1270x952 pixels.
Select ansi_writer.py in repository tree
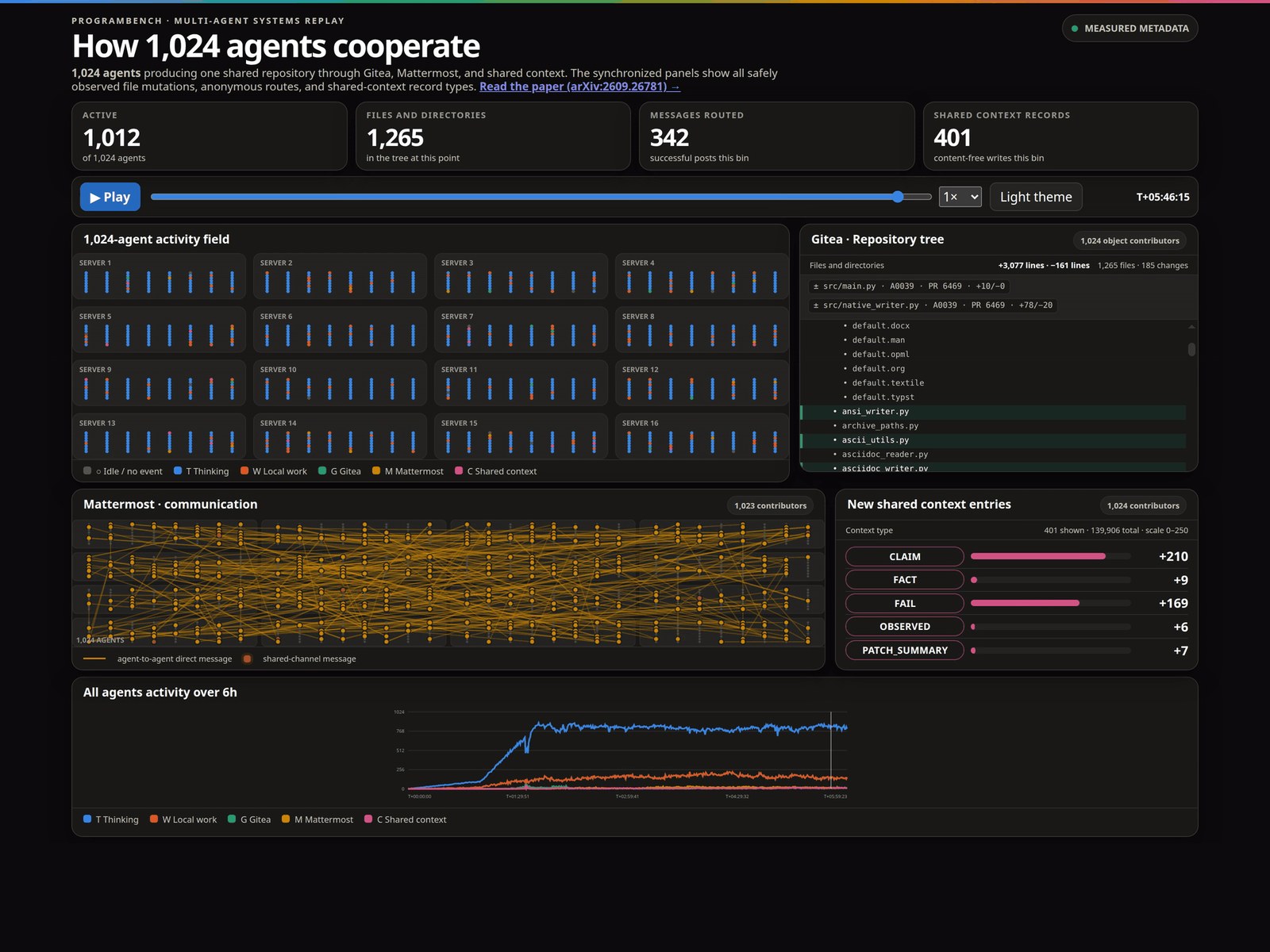coord(993,412)
